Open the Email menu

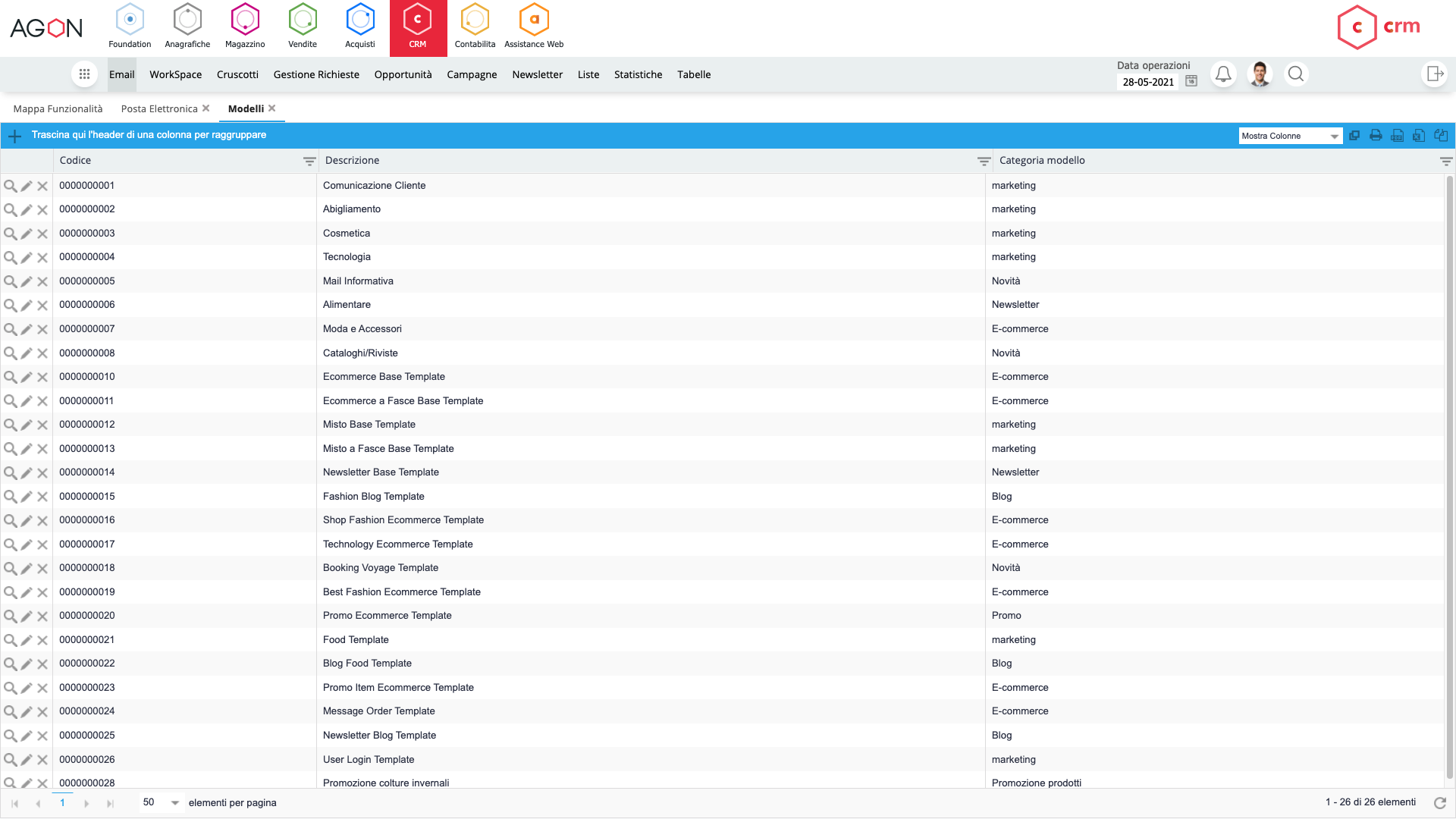click(121, 74)
